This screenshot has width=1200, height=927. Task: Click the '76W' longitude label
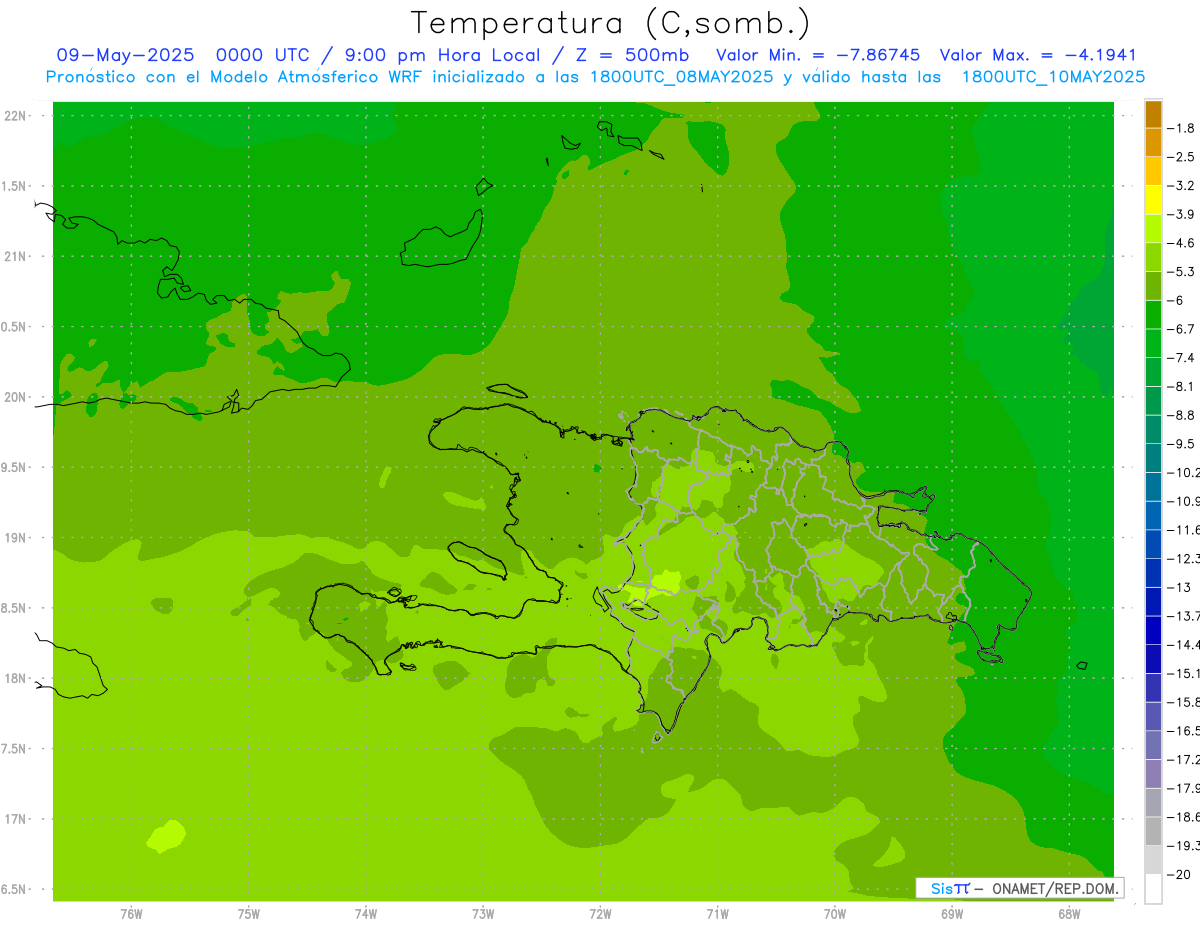(x=131, y=914)
